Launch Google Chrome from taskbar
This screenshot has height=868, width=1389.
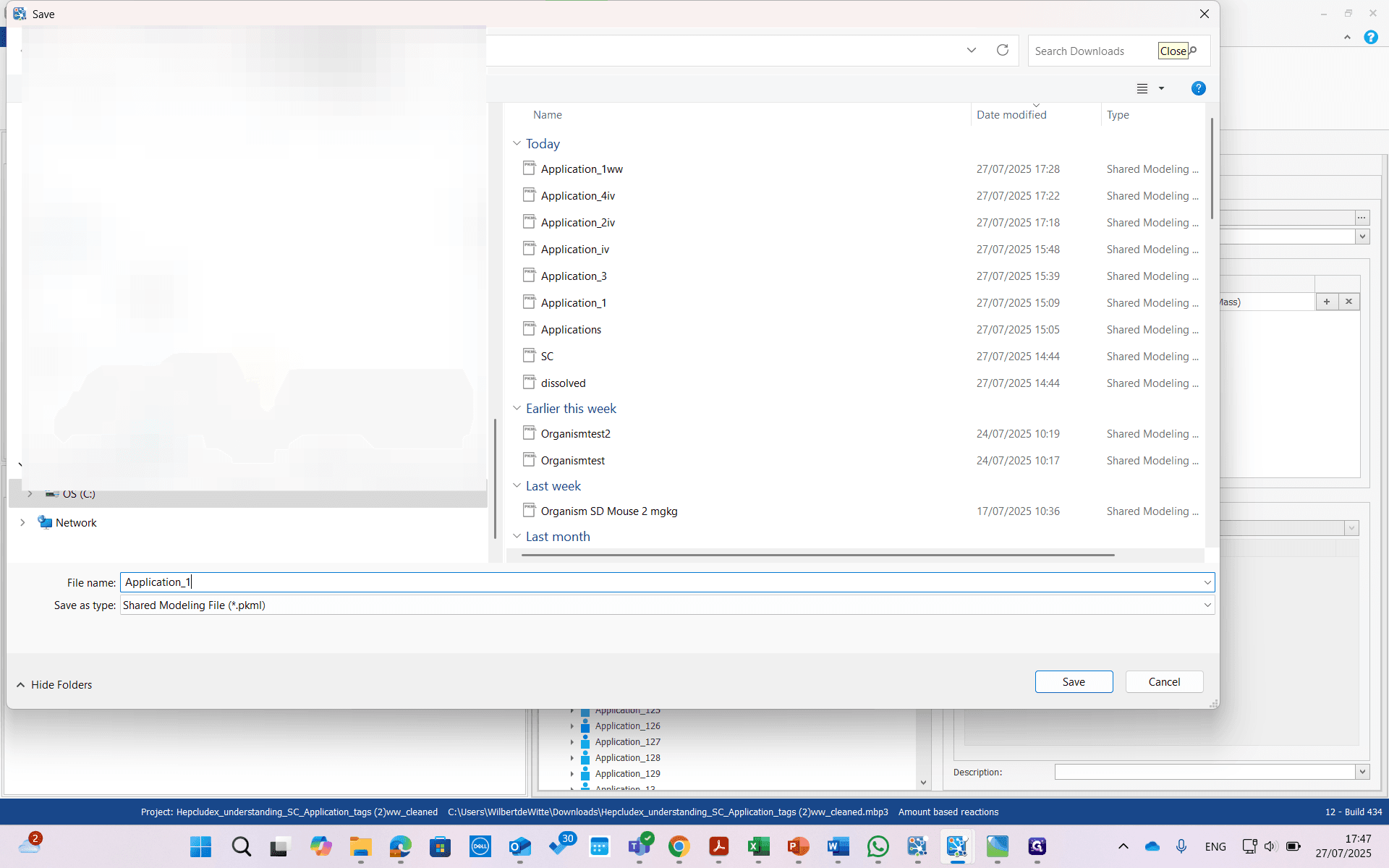click(679, 846)
